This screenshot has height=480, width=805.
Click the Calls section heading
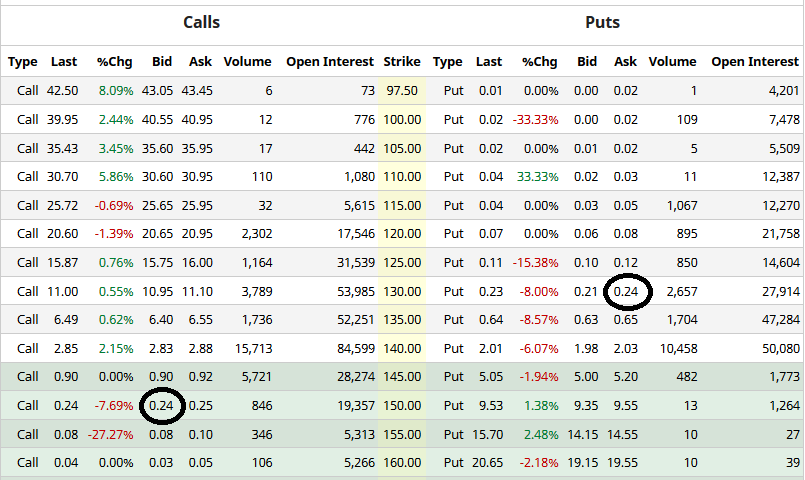[x=201, y=22]
